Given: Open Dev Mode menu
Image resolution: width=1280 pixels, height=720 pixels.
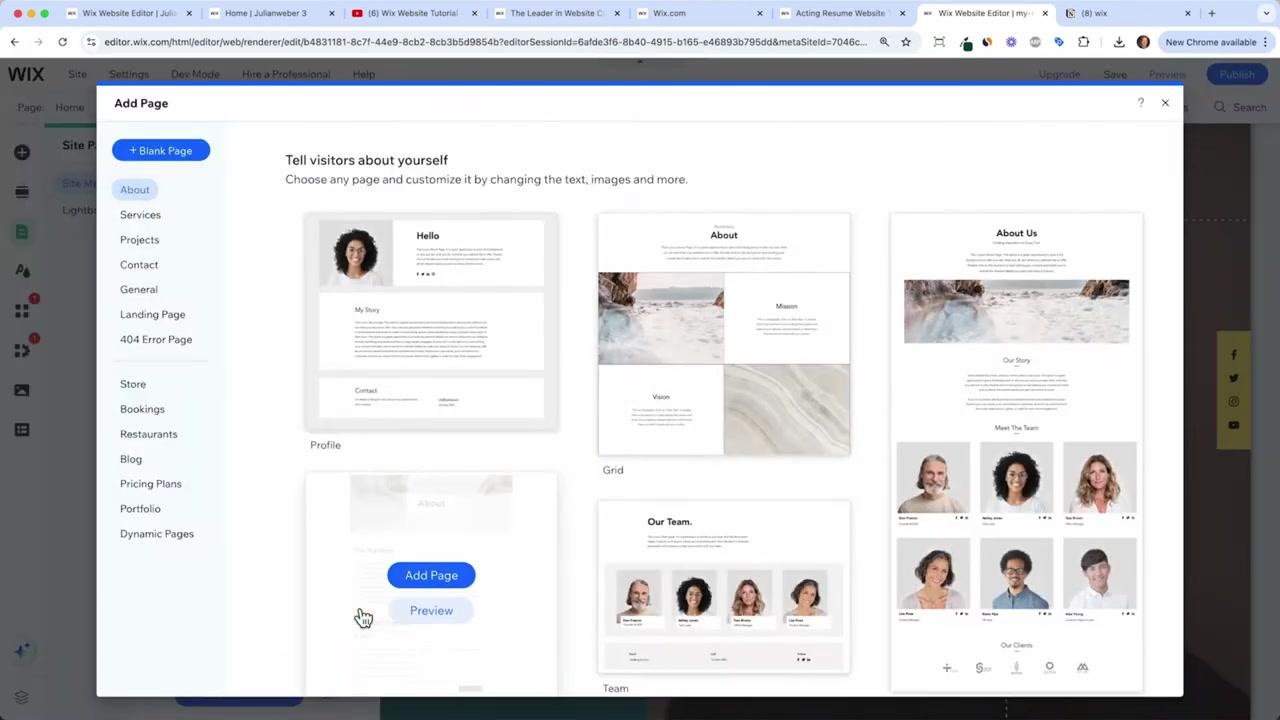Looking at the screenshot, I should click(195, 74).
